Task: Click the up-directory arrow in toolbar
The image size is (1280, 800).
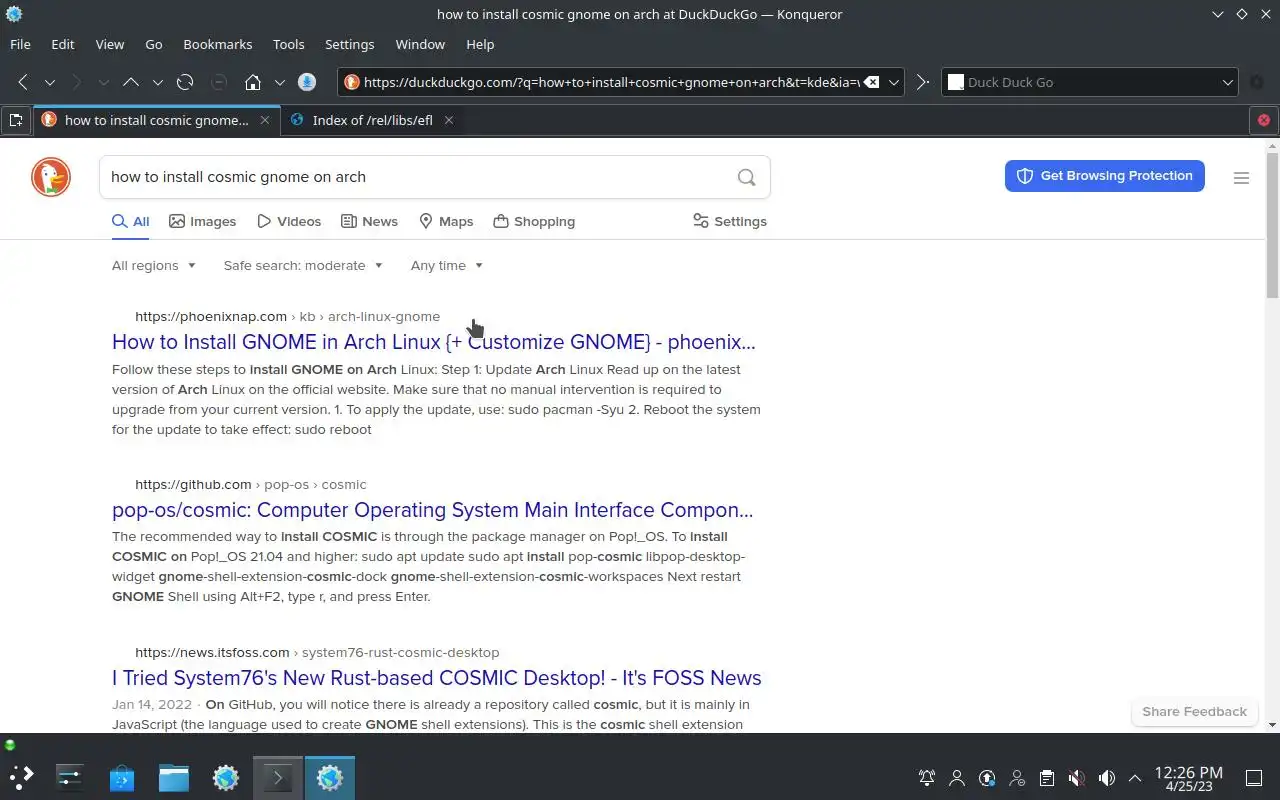Action: pyautogui.click(x=130, y=82)
